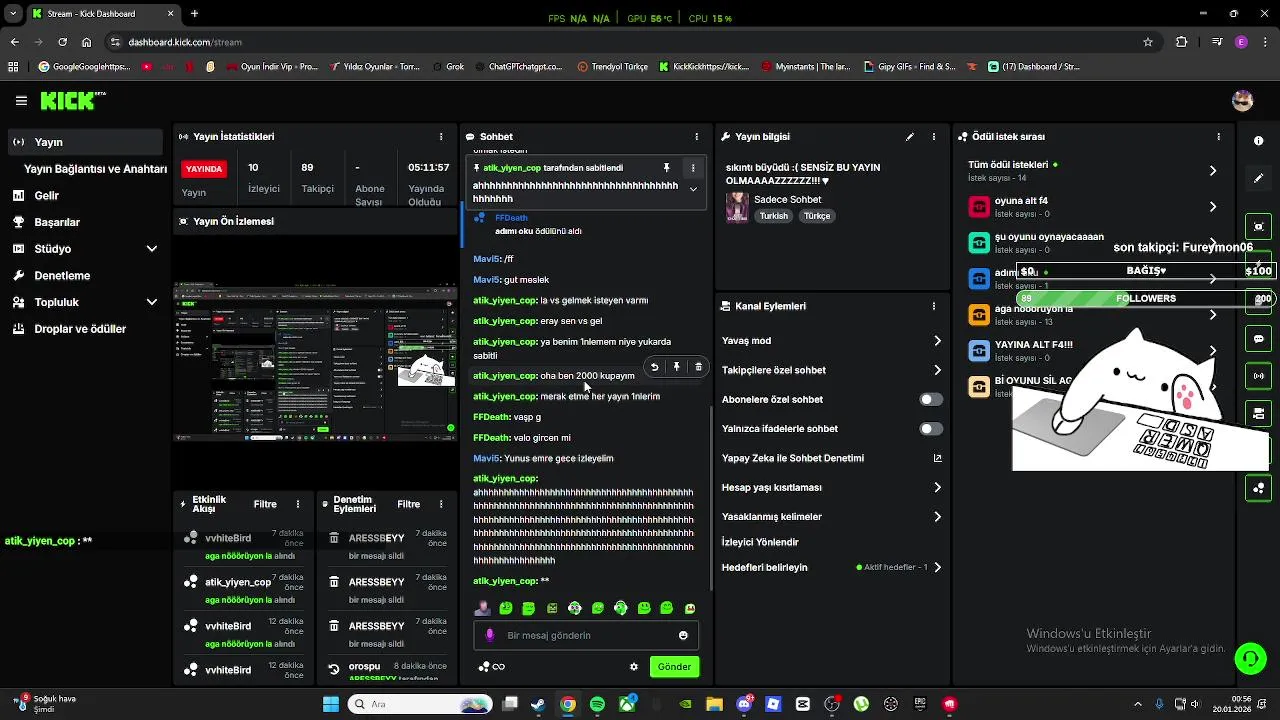1280x720 pixels.
Task: Open Yavaş mod settings arrow
Action: click(x=937, y=341)
